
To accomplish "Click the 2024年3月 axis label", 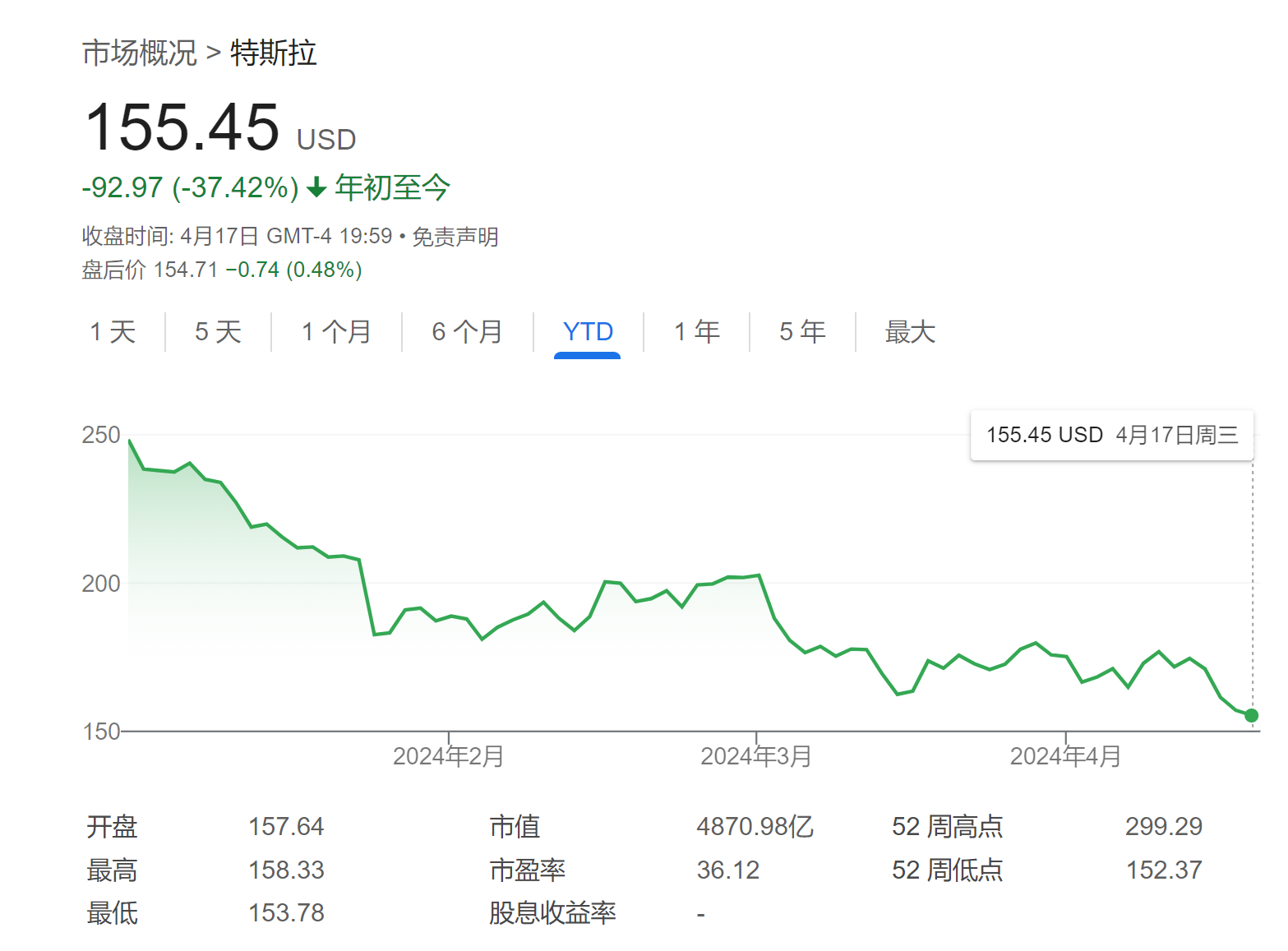I will 756,756.
